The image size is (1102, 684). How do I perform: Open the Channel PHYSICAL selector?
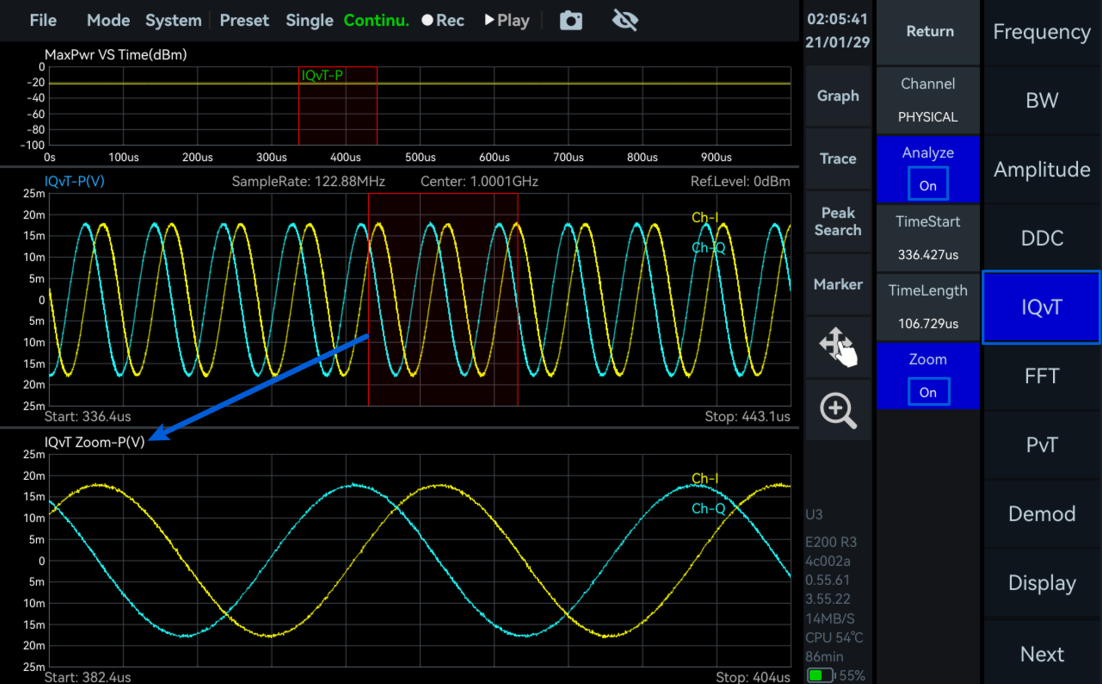928,100
